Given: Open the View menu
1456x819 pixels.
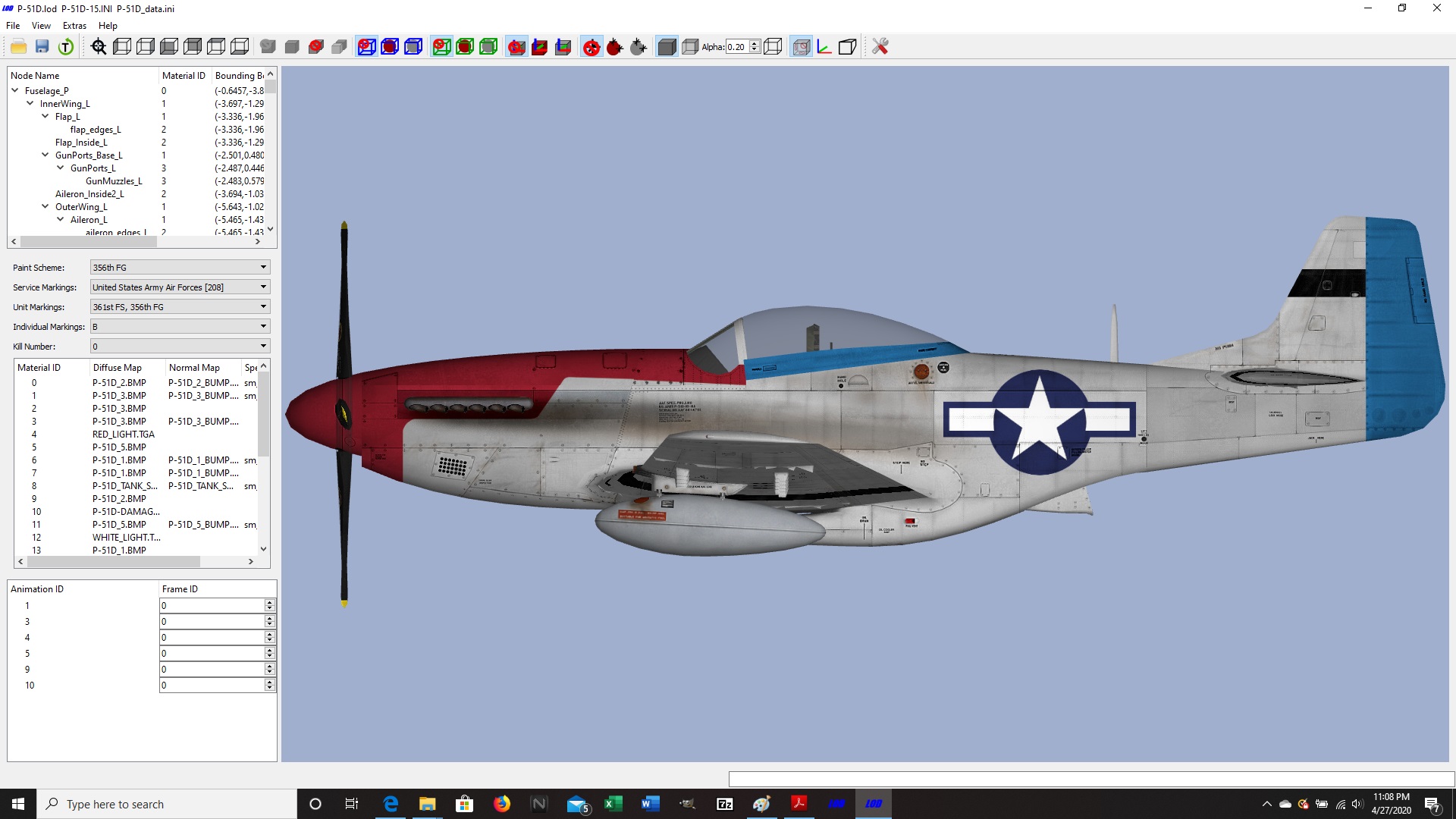Looking at the screenshot, I should (41, 26).
